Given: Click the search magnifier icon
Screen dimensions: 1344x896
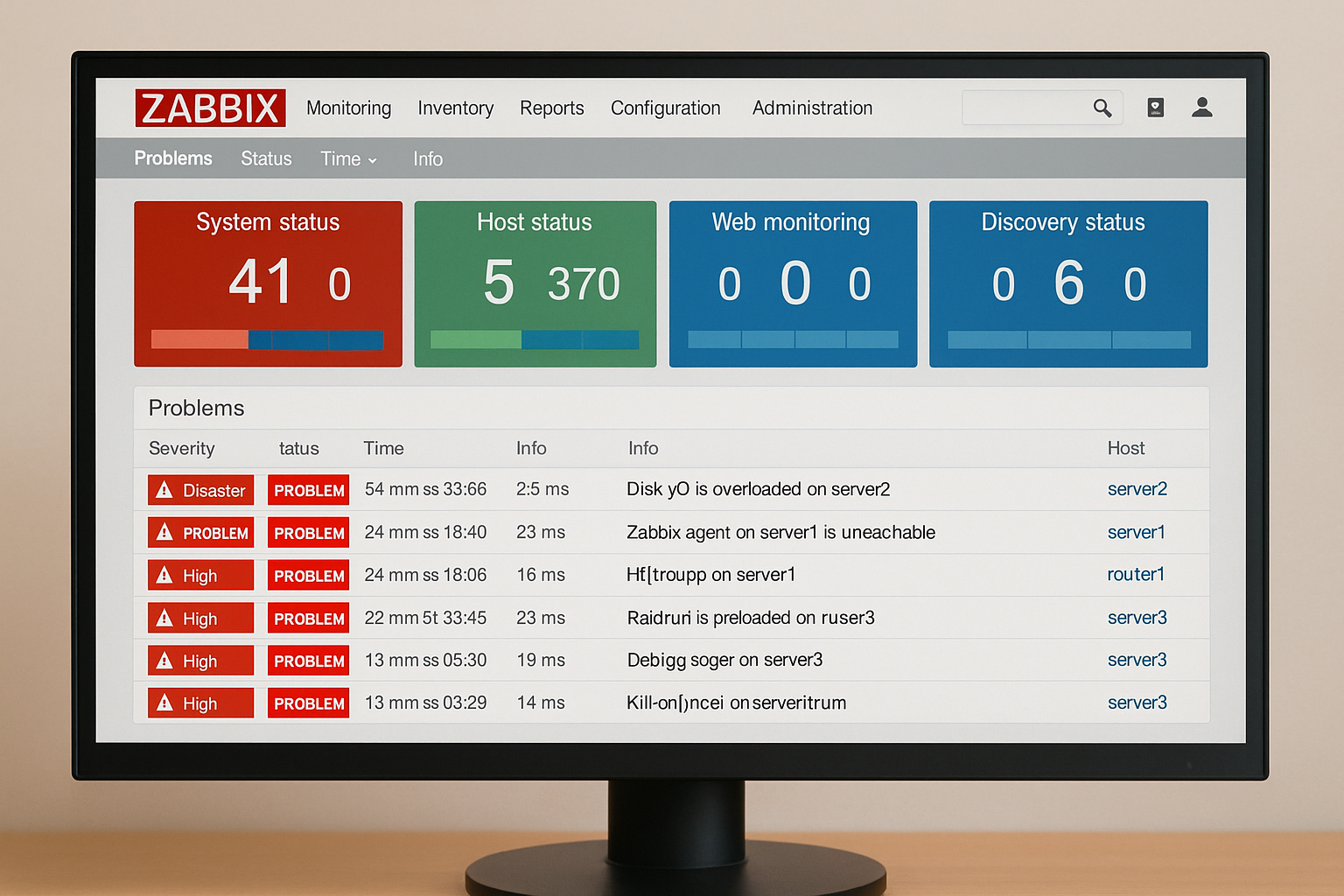Looking at the screenshot, I should [x=1102, y=107].
